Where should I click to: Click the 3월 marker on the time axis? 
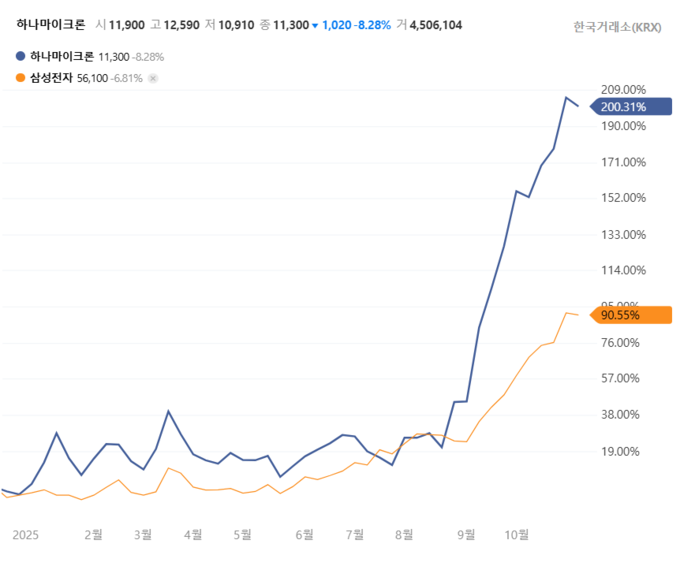click(x=143, y=535)
